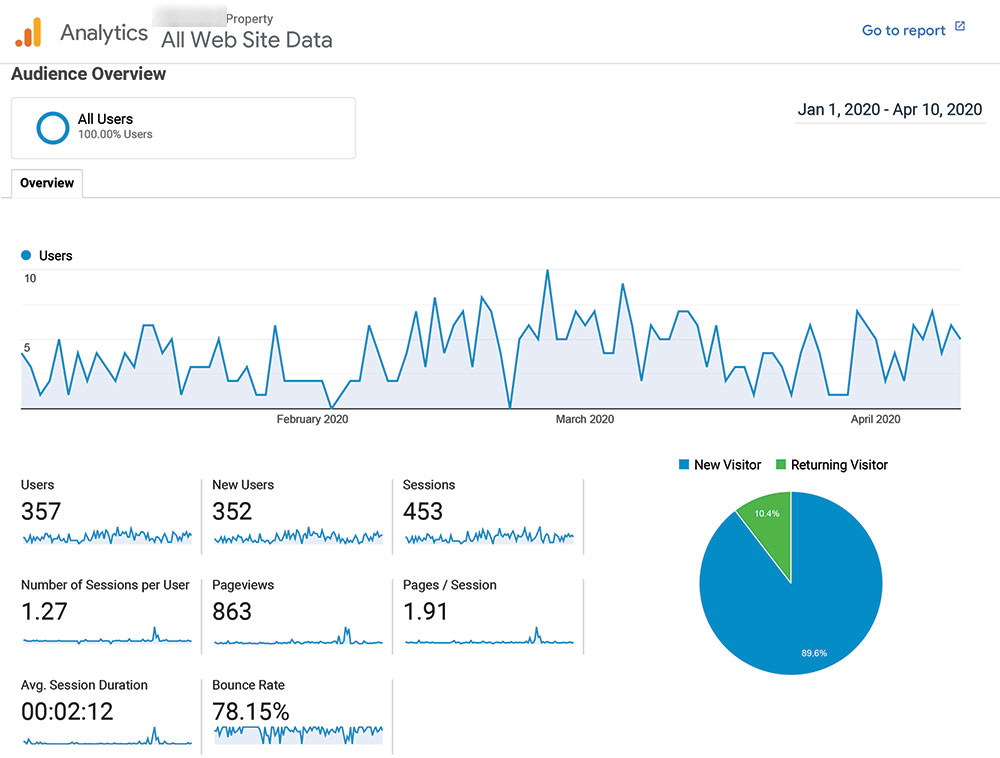This screenshot has height=758, width=1000.
Task: Click the Pageviews 863 sparkline
Action: click(x=298, y=636)
